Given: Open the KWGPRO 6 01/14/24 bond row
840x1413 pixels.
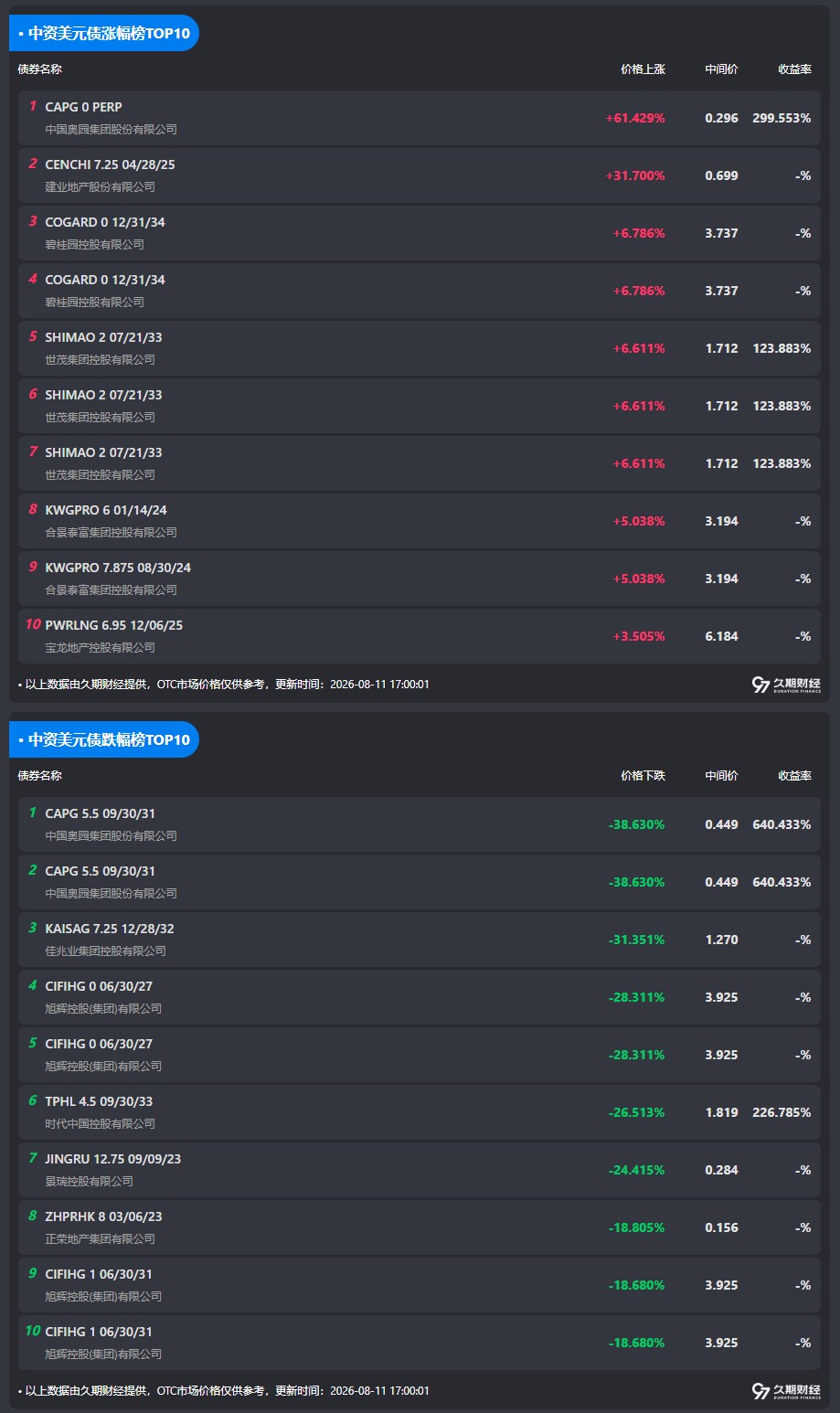Looking at the screenshot, I should (420, 521).
